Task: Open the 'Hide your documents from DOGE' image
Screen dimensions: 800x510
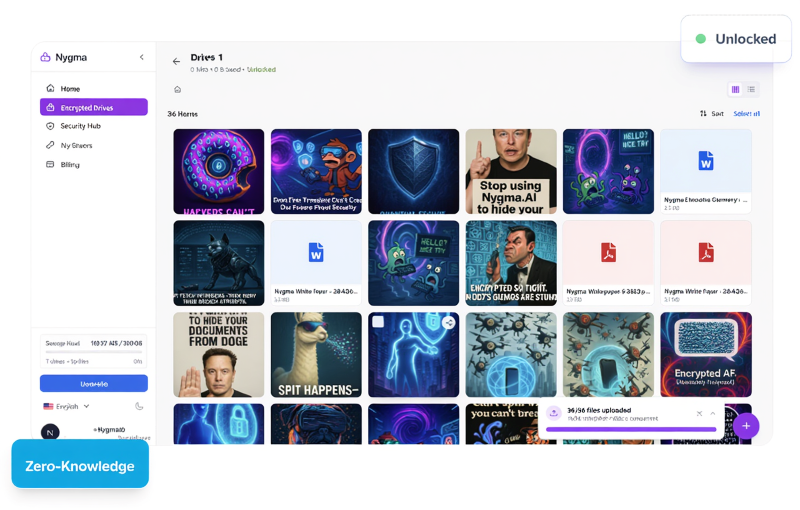Action: (x=219, y=355)
